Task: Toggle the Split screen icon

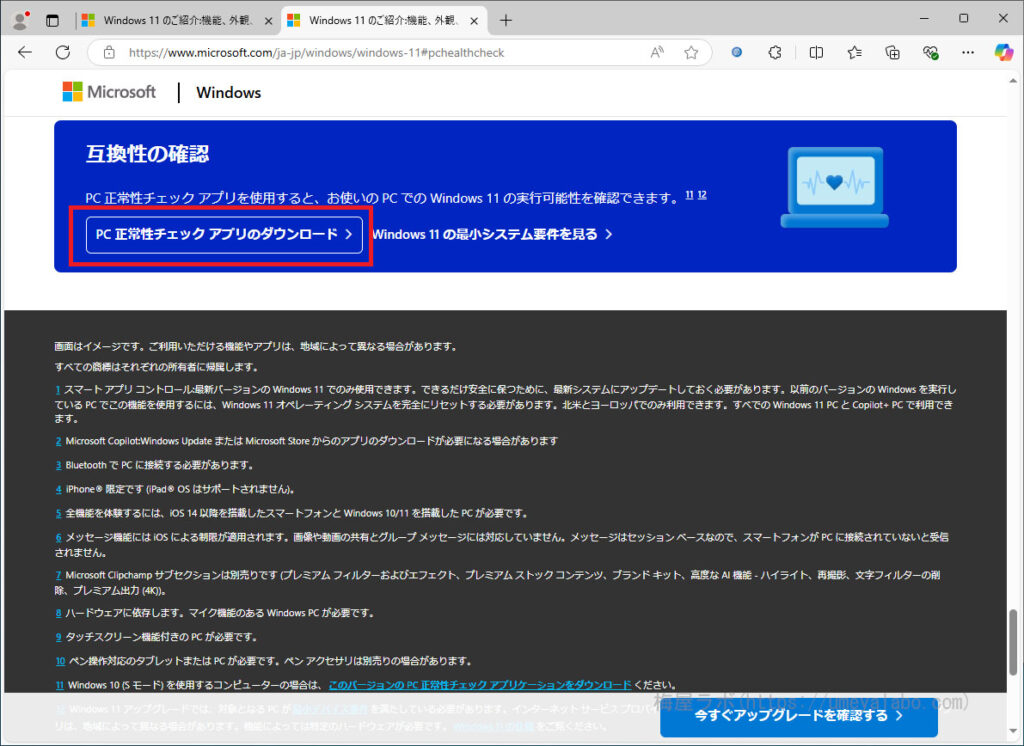Action: [x=816, y=52]
